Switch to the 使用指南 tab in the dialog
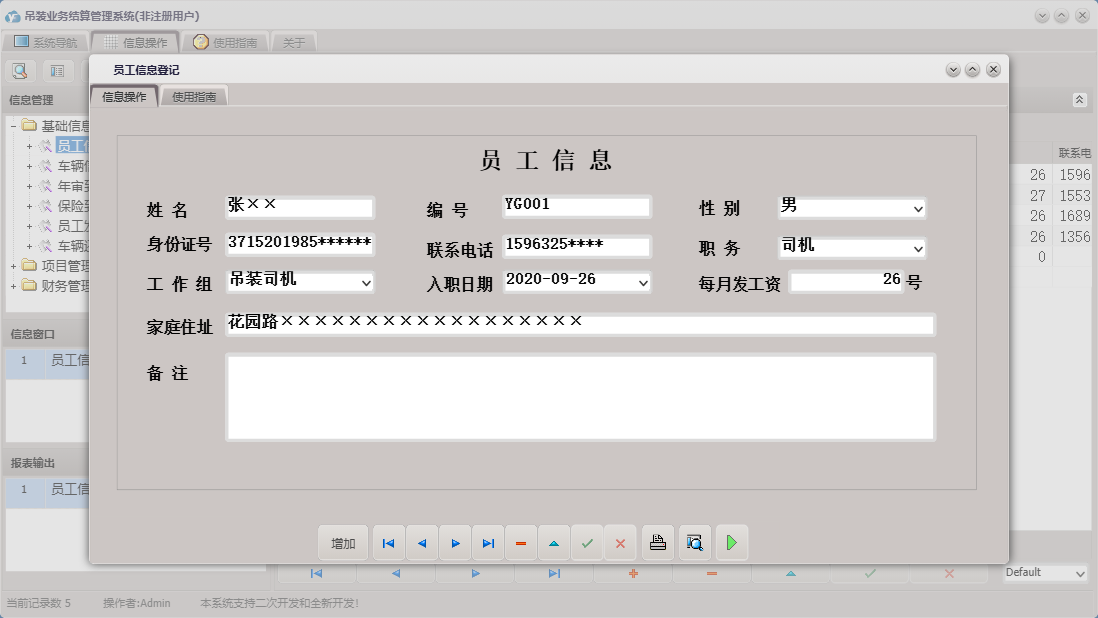The image size is (1098, 618). (195, 97)
